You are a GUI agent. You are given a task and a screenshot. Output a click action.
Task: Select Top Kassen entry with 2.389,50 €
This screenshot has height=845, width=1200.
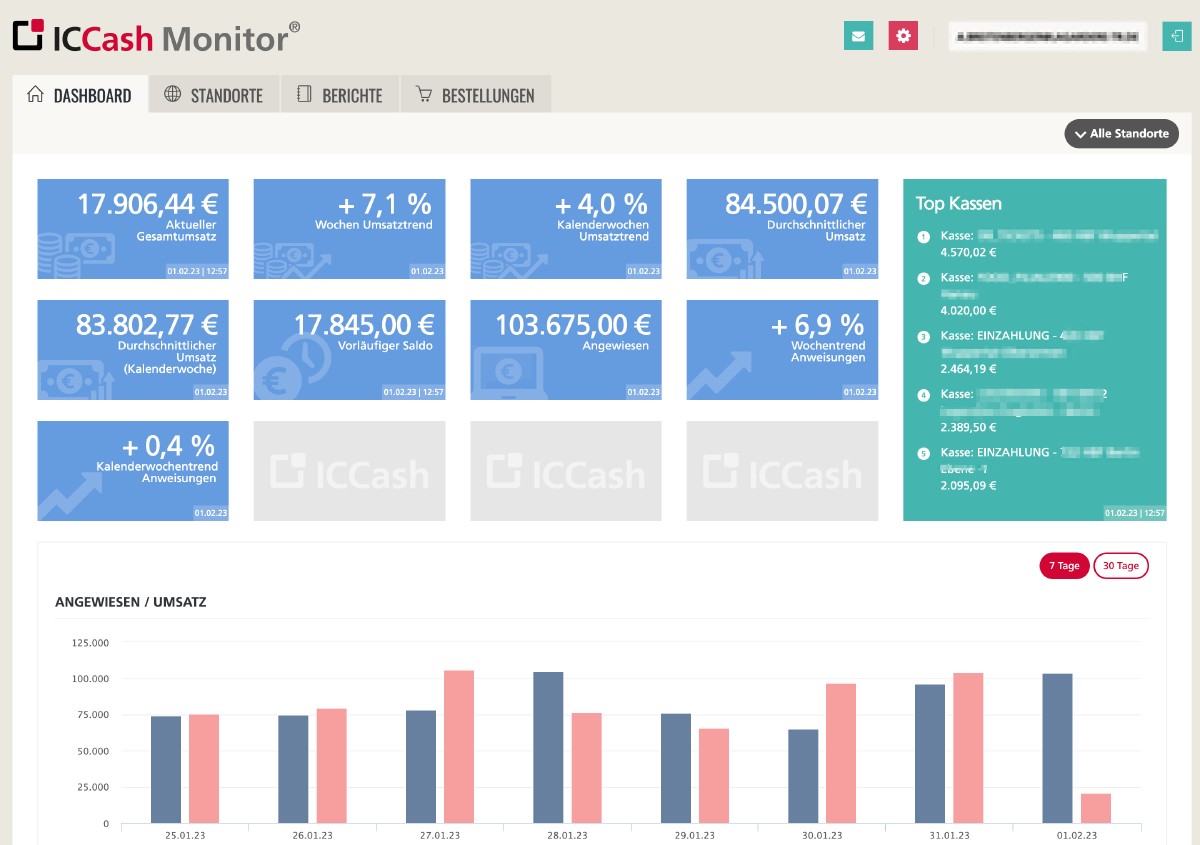pos(1037,410)
